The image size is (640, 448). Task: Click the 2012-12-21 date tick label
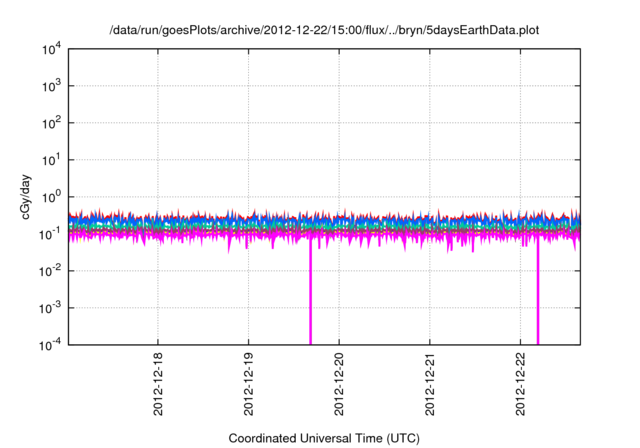point(430,384)
